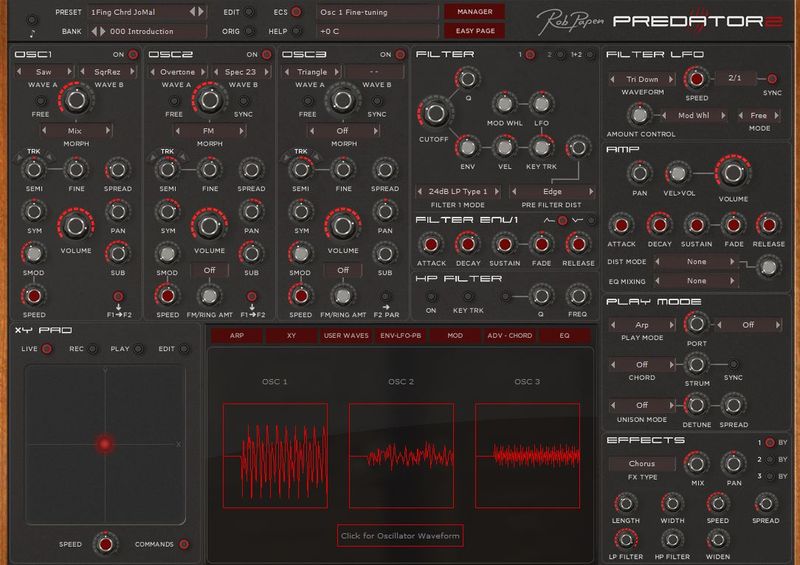Open the ADV - CHORD tab

[x=509, y=336]
